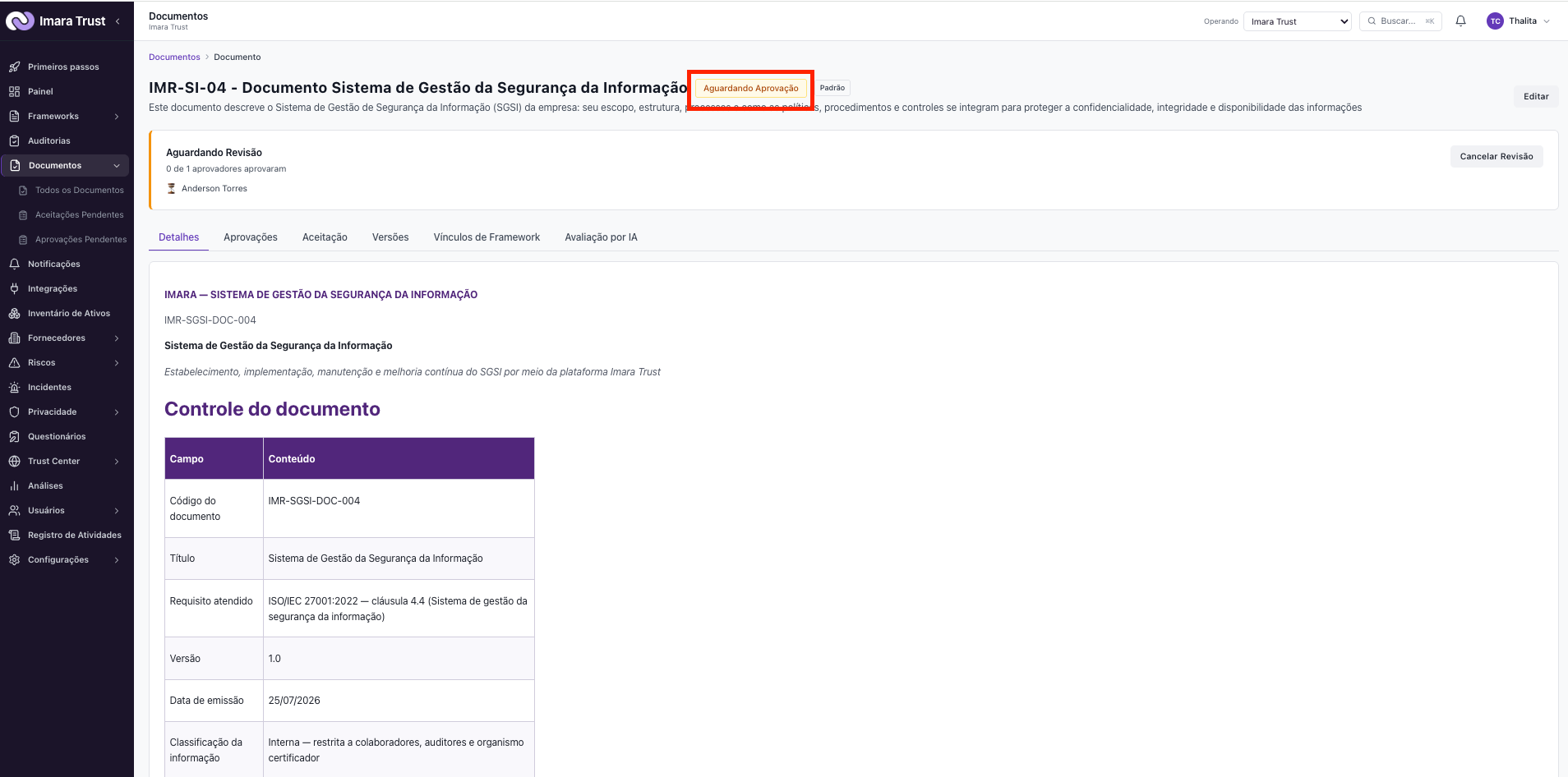Open the Questionários icon
1568x777 pixels.
point(14,436)
